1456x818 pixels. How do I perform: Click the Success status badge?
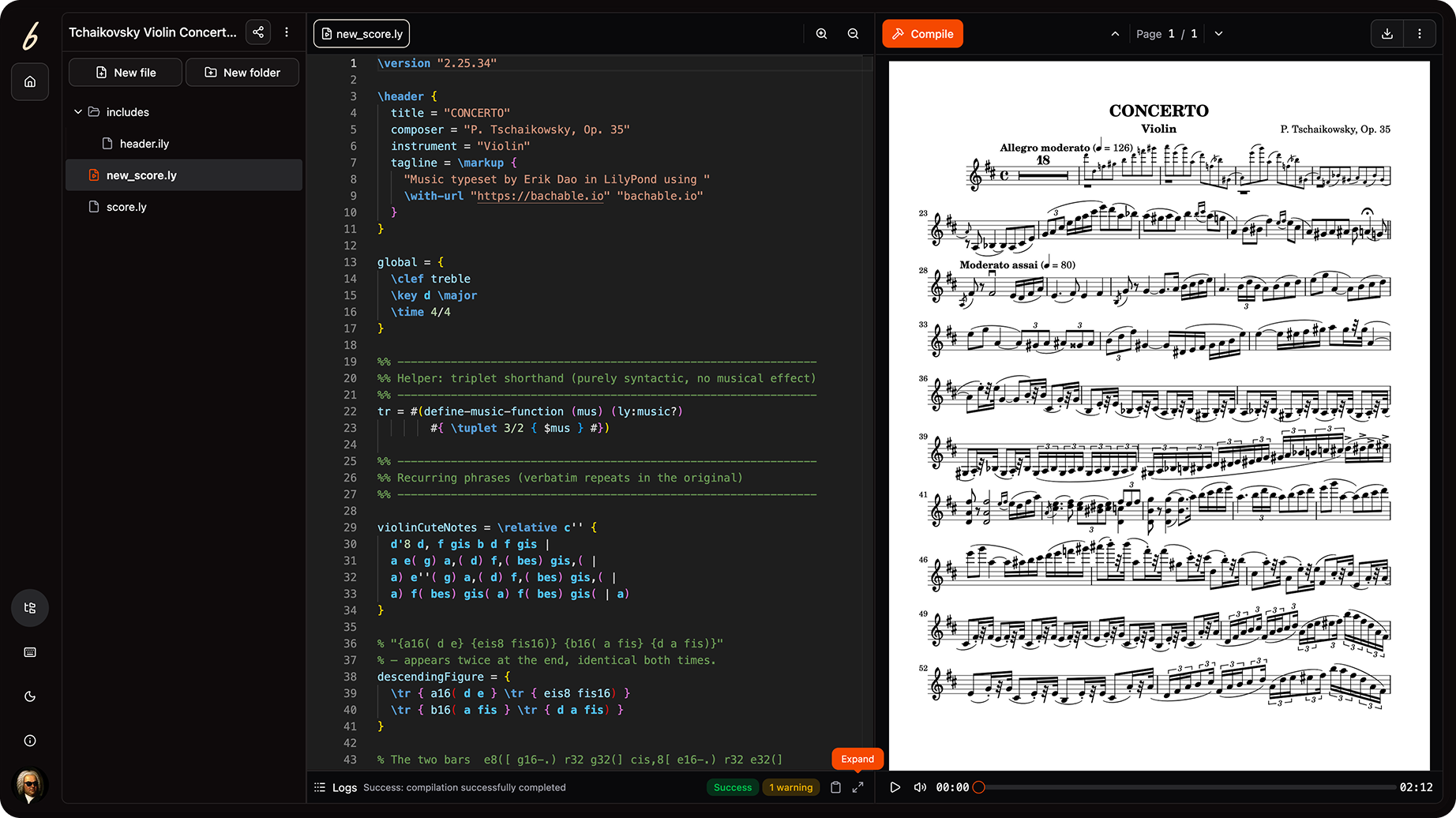[733, 787]
